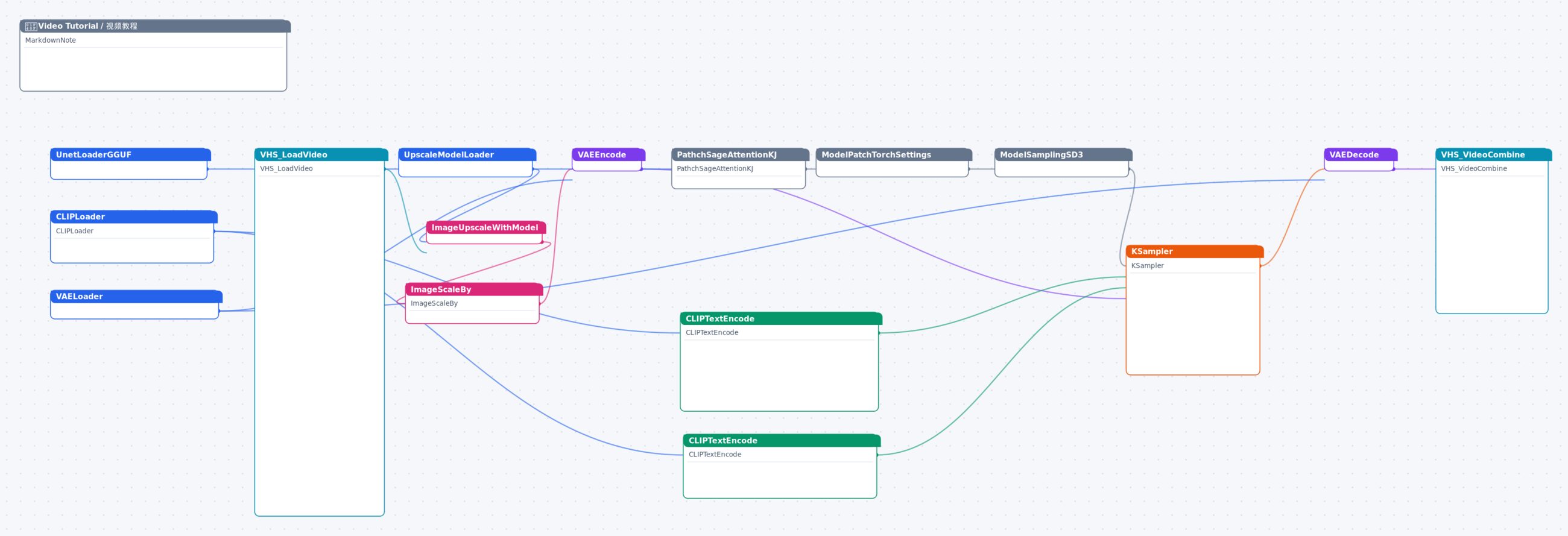Viewport: 1568px width, 536px height.
Task: Click the KSampler label inside the node body
Action: pyautogui.click(x=1148, y=265)
